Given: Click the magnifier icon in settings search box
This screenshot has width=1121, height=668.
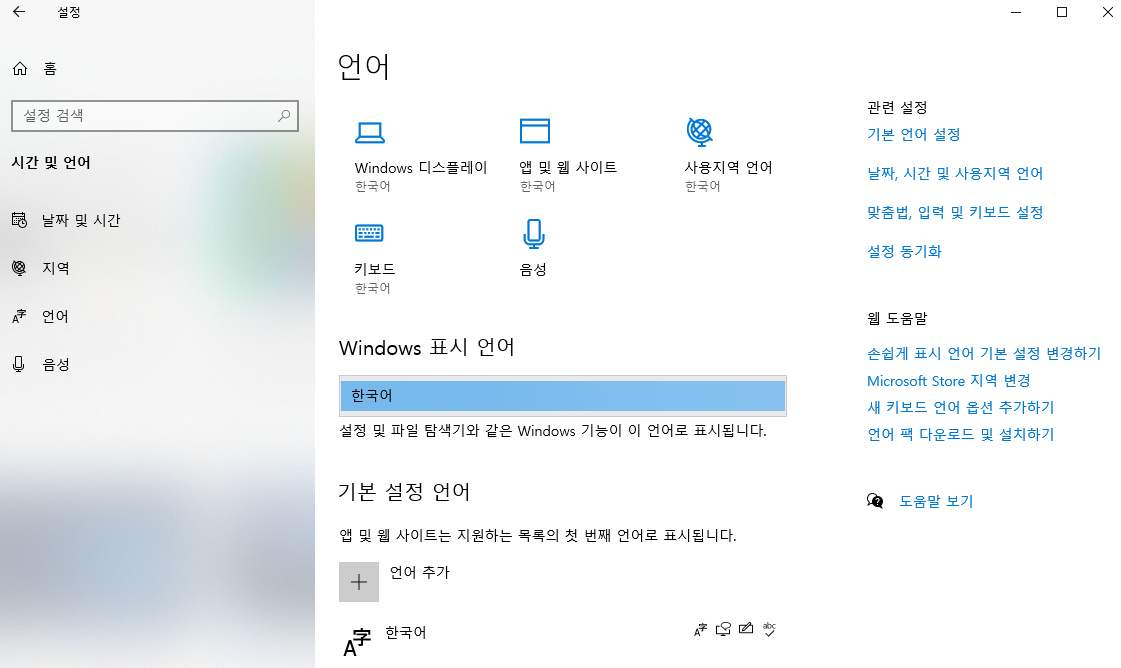Looking at the screenshot, I should (x=284, y=115).
